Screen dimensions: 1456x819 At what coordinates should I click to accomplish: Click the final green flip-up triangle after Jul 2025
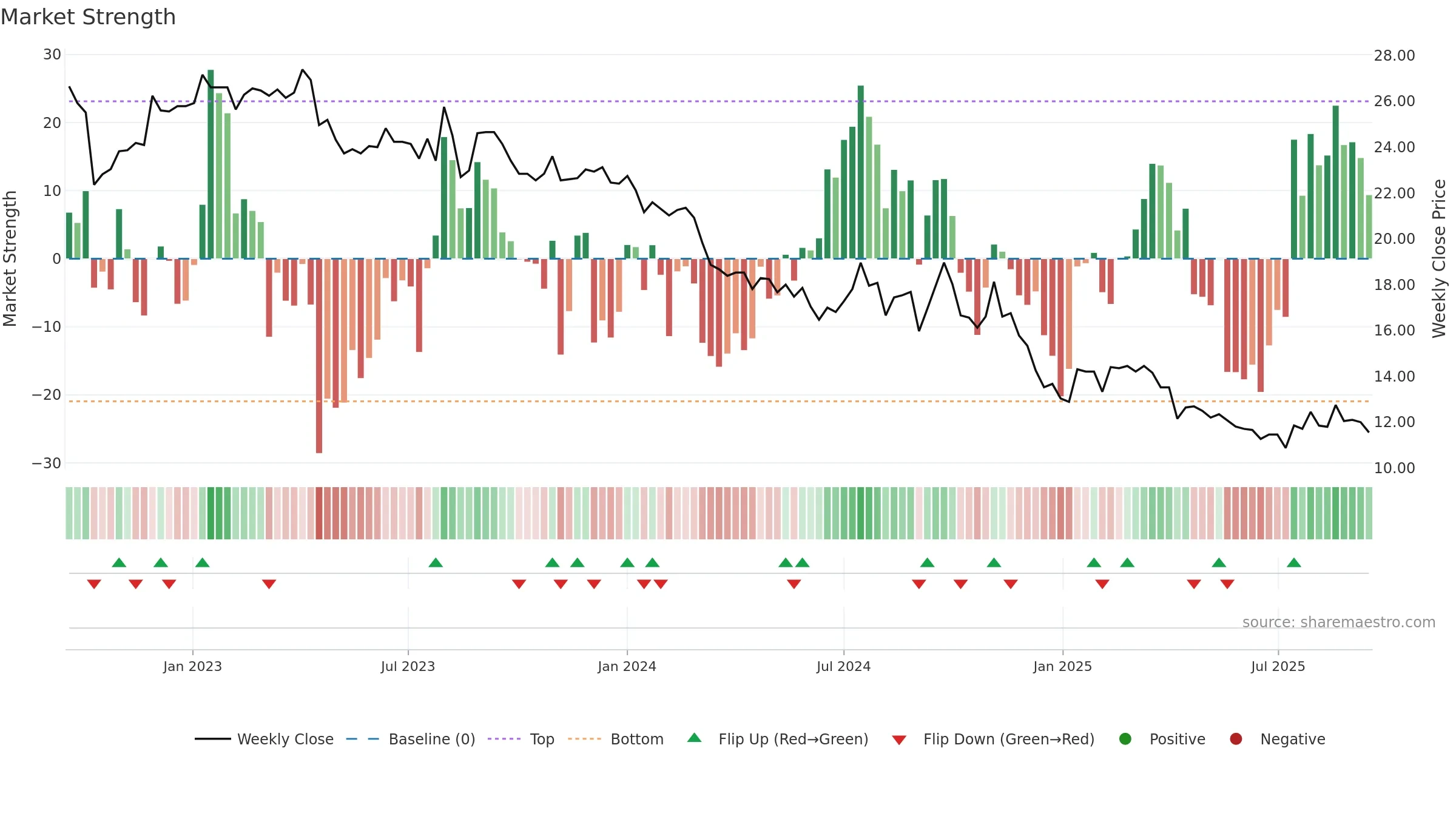tap(1294, 562)
